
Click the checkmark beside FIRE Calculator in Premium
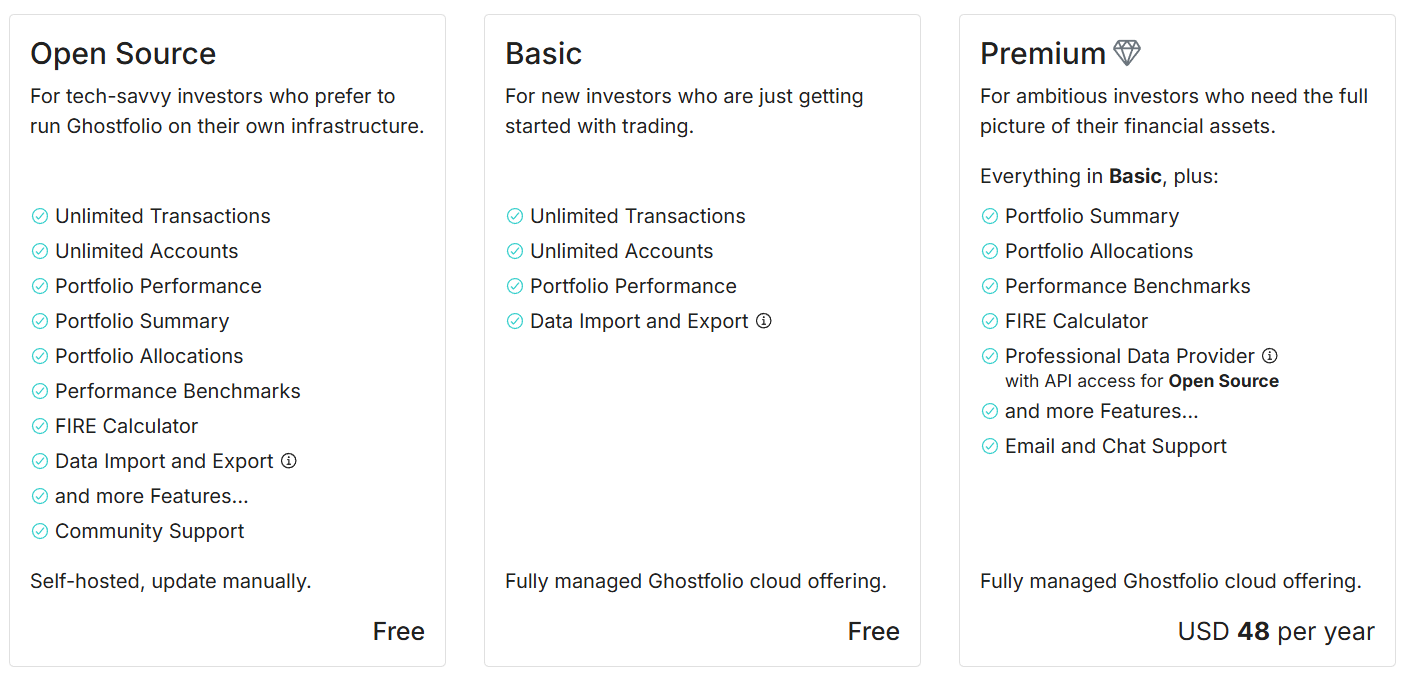click(x=988, y=321)
